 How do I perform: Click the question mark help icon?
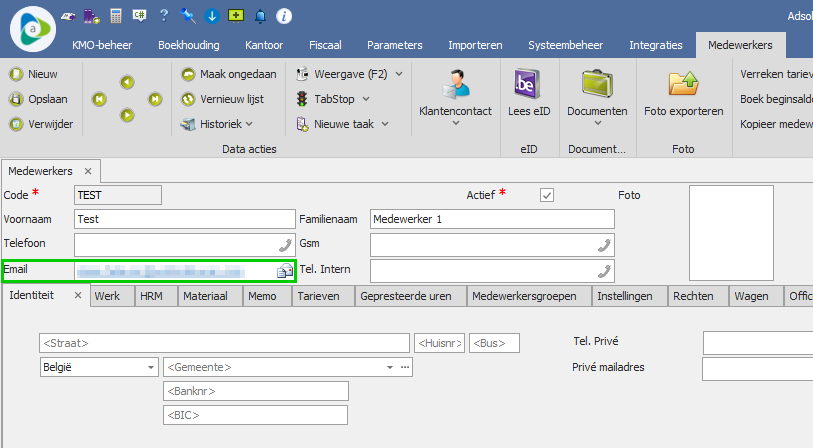[164, 16]
